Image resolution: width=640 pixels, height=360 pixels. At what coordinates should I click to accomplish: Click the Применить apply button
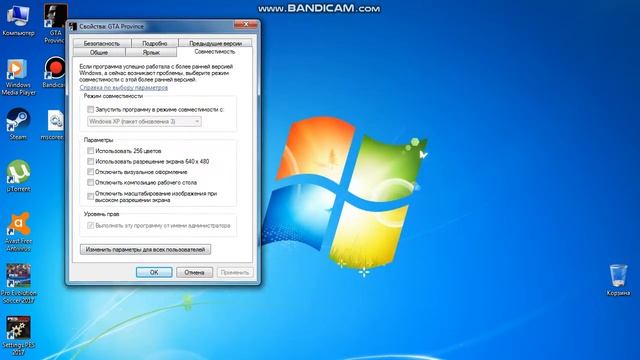click(x=235, y=272)
